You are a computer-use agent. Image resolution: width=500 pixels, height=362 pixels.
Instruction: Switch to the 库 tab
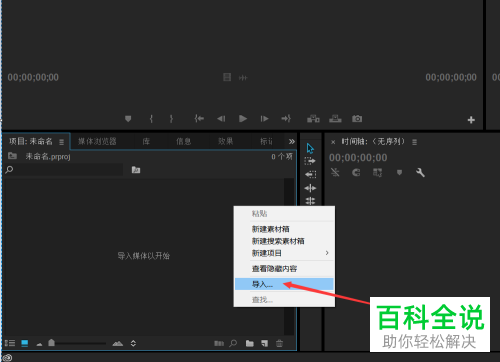coord(146,141)
